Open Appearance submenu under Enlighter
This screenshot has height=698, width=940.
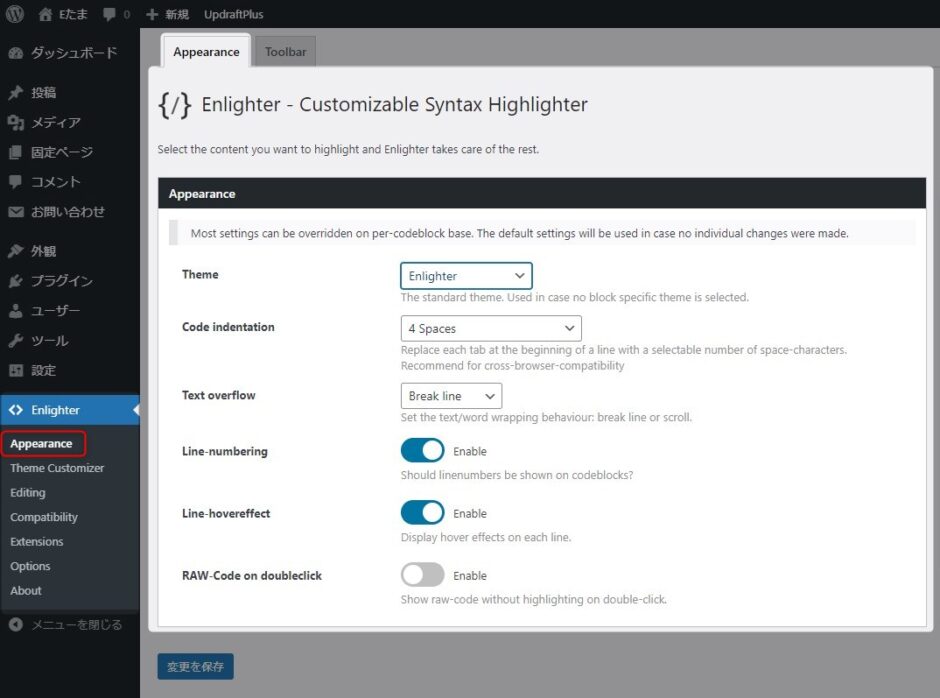pos(41,443)
